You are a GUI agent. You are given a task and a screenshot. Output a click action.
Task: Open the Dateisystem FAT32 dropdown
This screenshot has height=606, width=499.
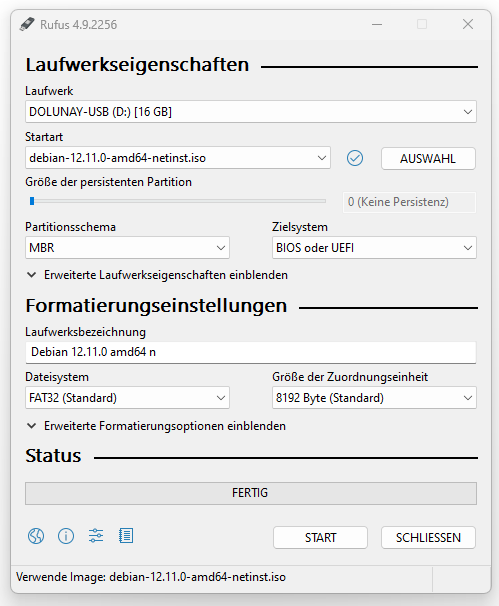(x=127, y=398)
